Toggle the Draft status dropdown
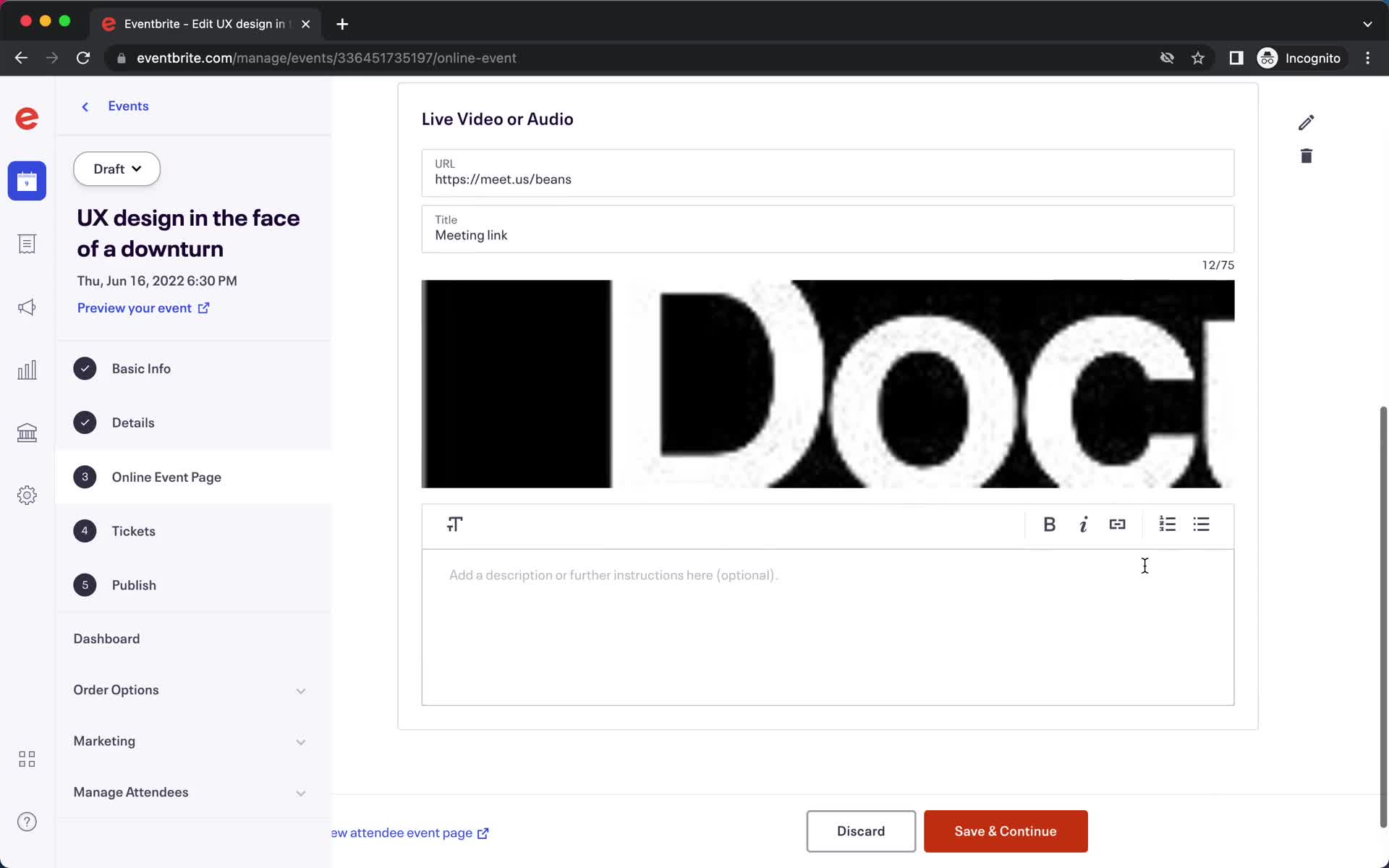Screen dimensions: 1389x868 click(117, 169)
